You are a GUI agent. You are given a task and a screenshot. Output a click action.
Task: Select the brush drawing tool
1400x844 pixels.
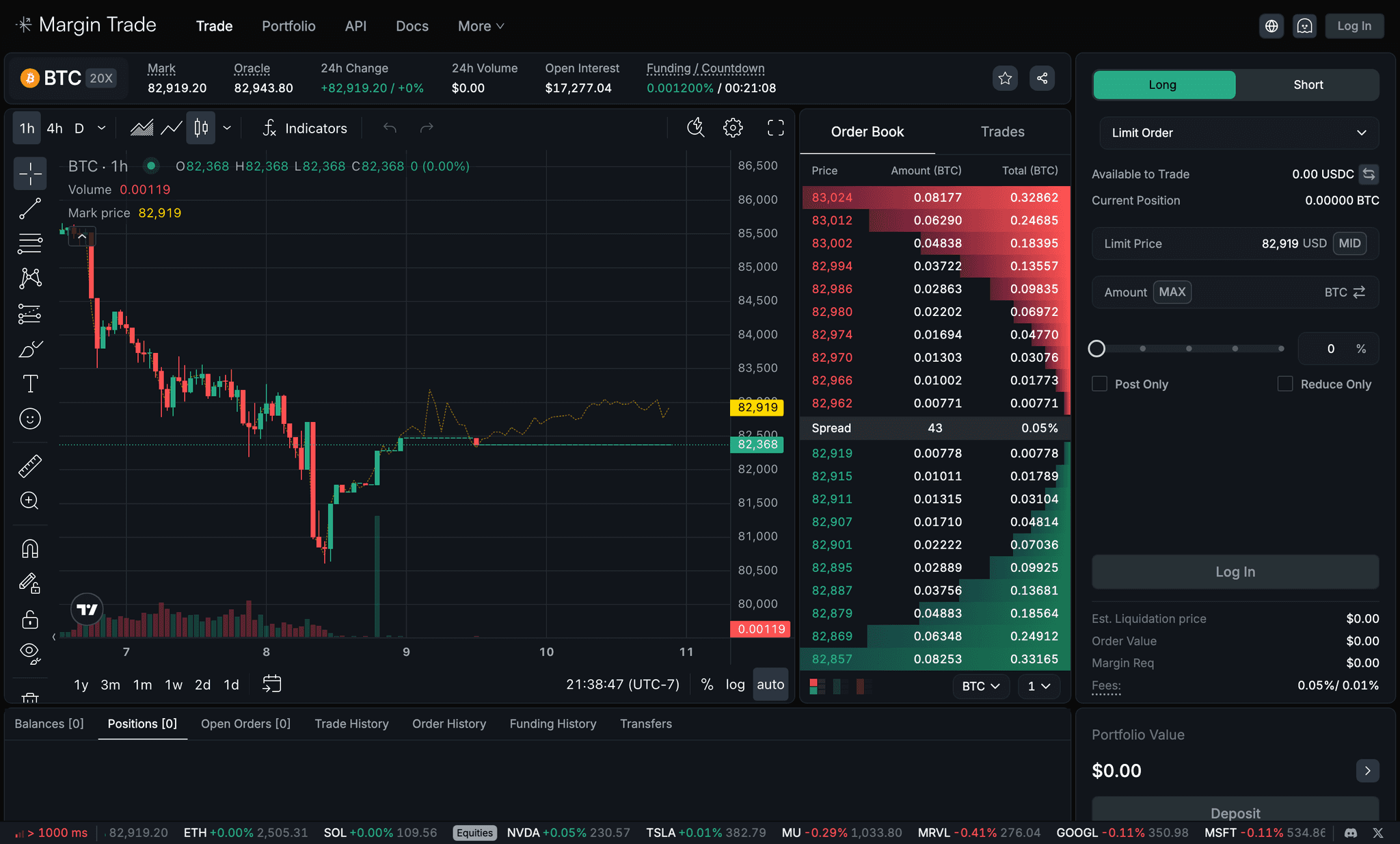30,349
